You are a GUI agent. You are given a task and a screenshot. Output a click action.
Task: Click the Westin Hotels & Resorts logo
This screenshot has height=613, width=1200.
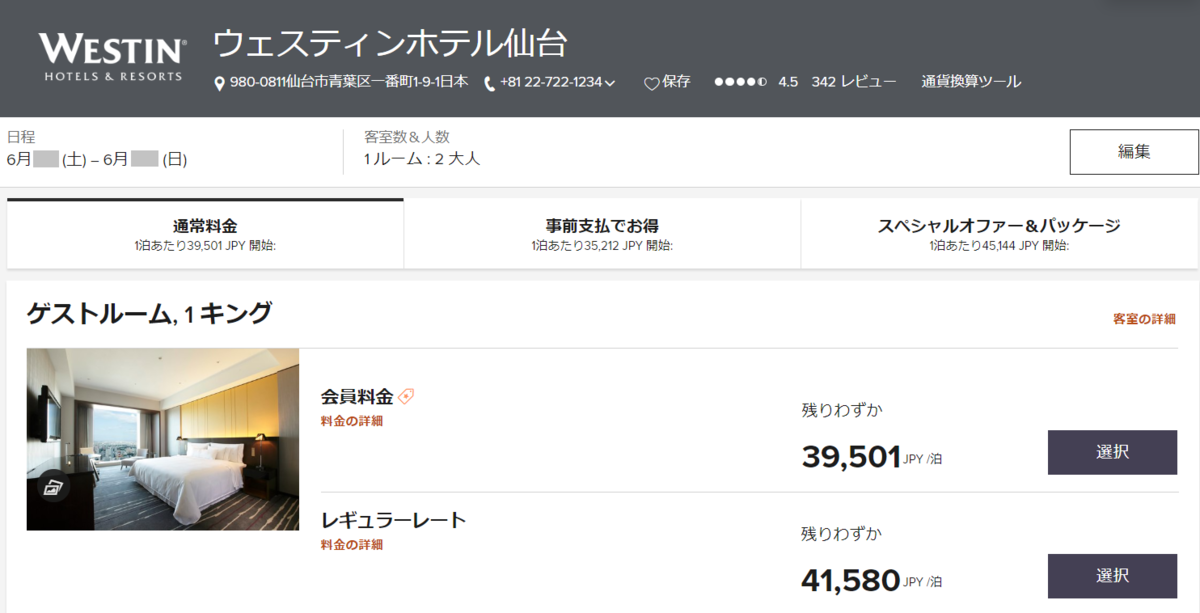tap(112, 57)
